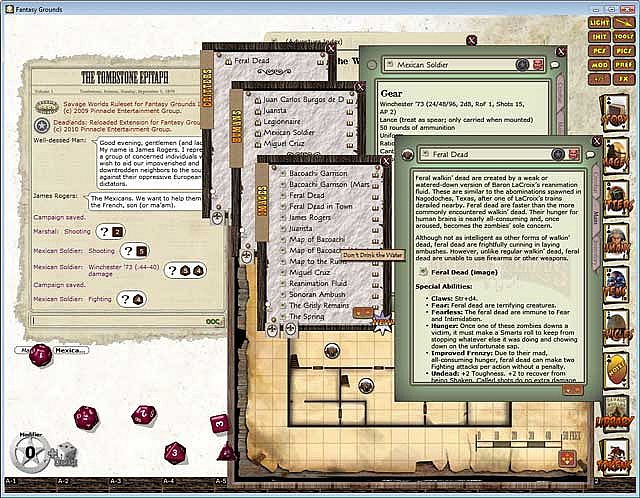Open James Rogers image entry
The height and width of the screenshot is (498, 640).
[x=310, y=218]
